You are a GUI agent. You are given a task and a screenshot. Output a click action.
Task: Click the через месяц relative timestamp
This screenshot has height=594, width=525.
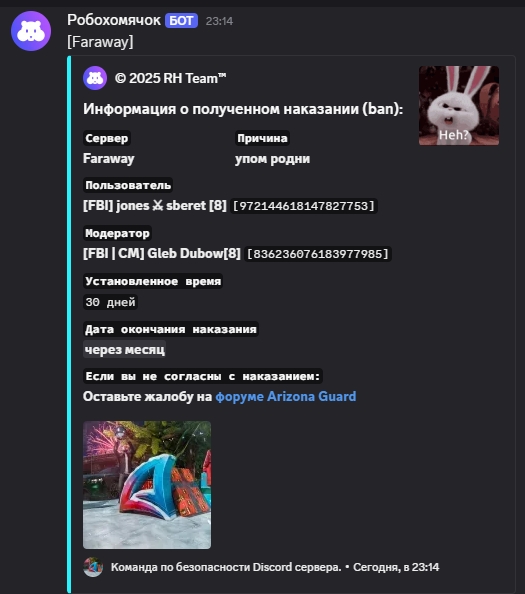pyautogui.click(x=125, y=349)
